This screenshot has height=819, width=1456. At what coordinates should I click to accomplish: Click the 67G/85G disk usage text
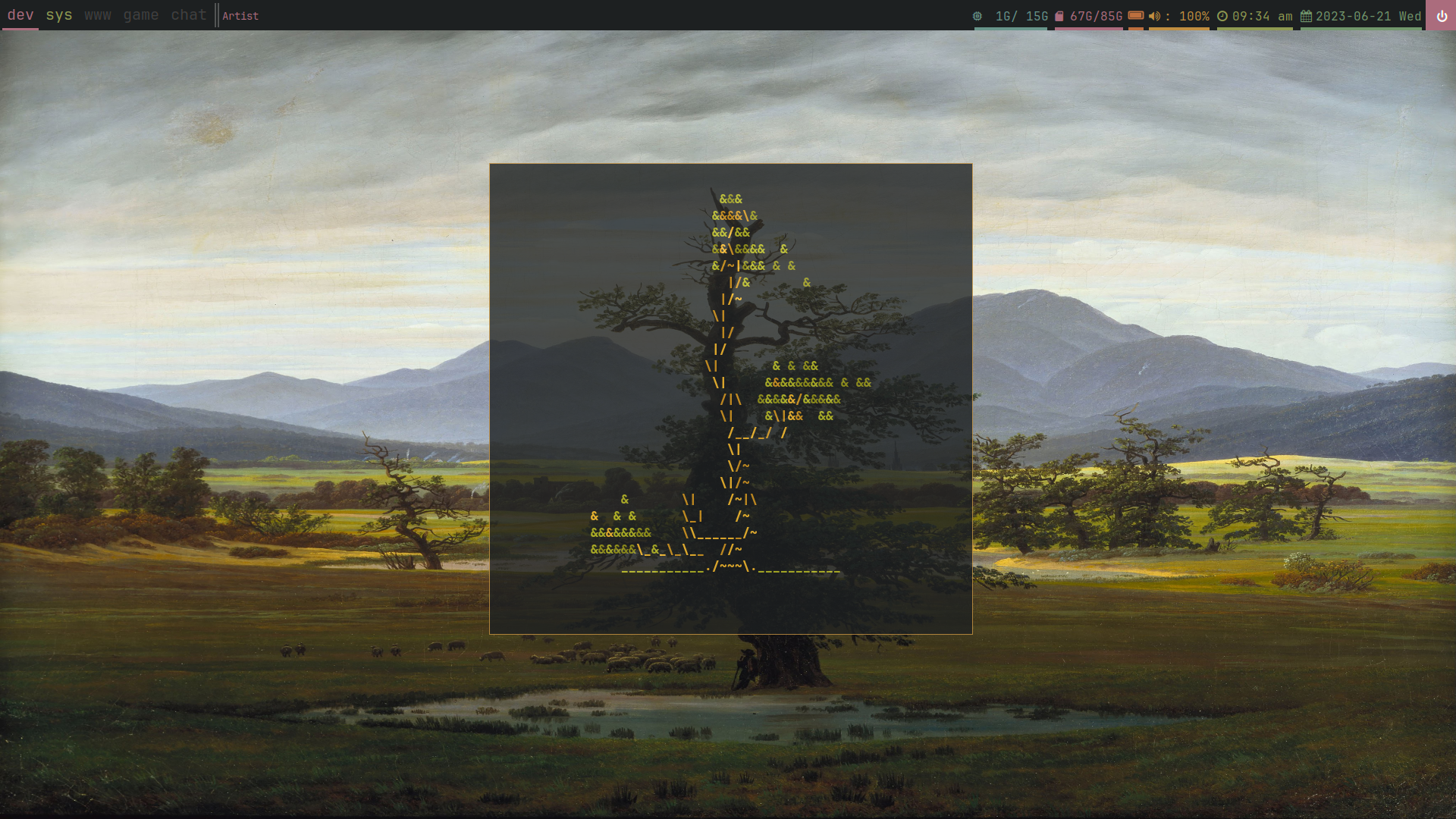[x=1096, y=16]
